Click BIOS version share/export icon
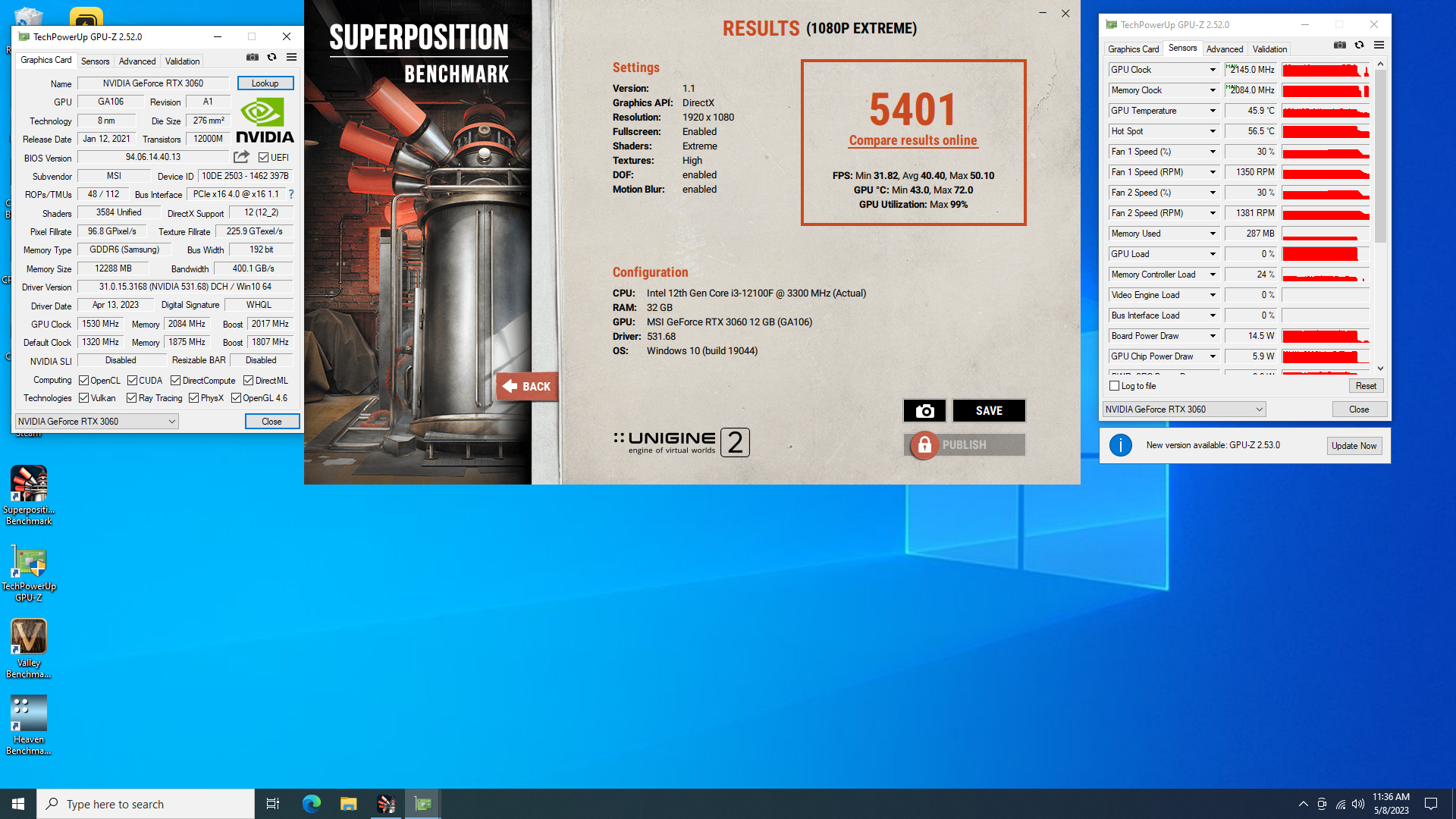 pos(241,157)
